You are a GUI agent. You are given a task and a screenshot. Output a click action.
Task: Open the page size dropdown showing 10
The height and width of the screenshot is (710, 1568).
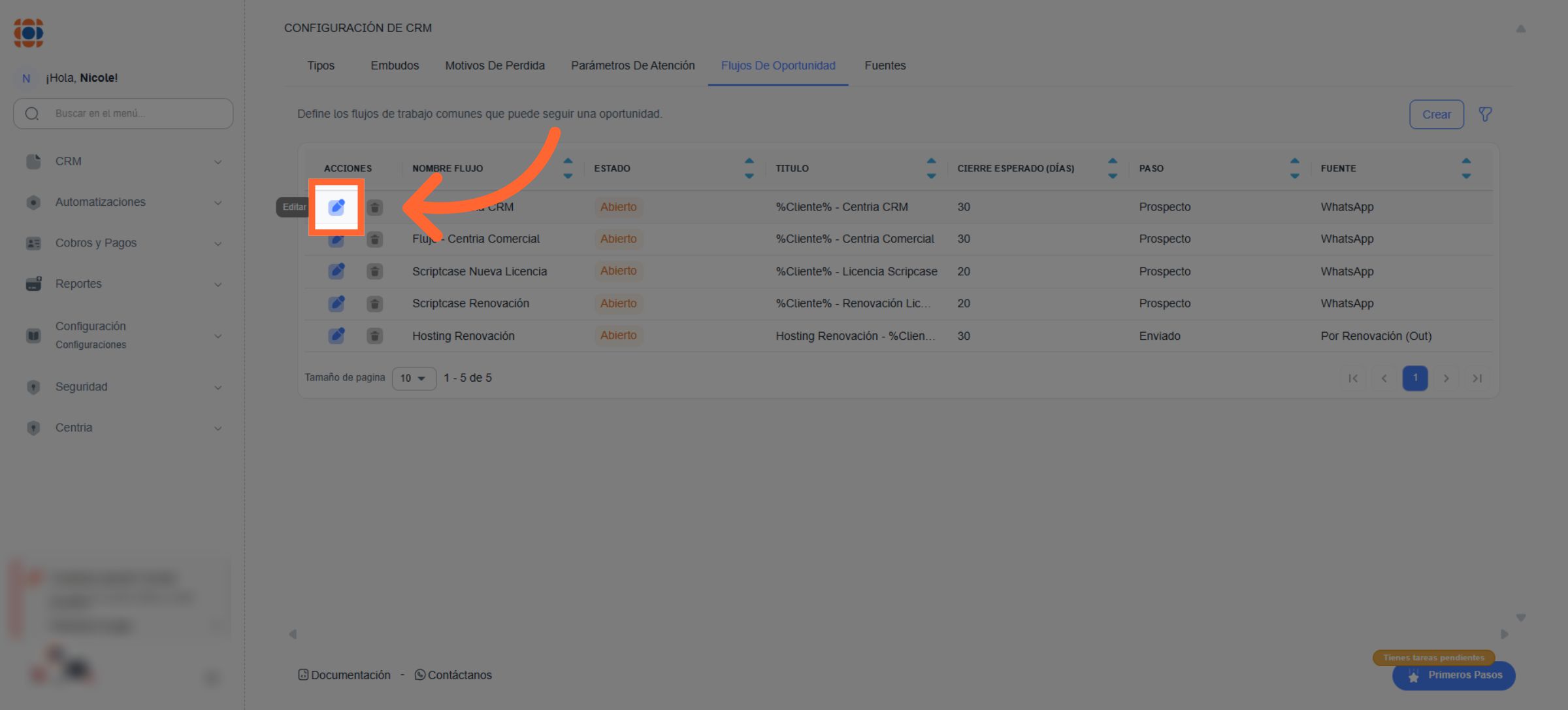(x=414, y=378)
